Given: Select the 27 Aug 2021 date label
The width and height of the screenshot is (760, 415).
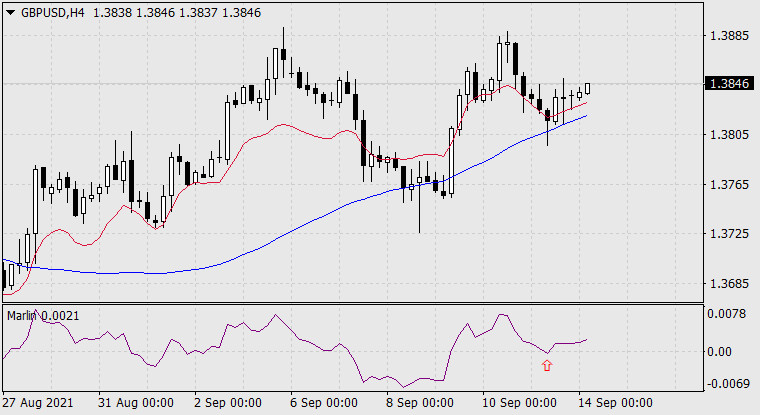Looking at the screenshot, I should tap(39, 402).
